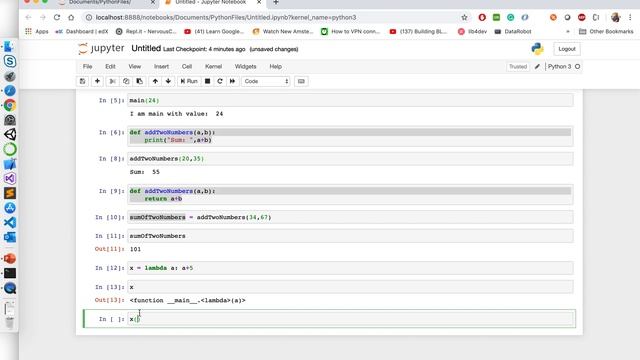Click the sumOfTwoNumbers assignment cell In [10]

point(350,217)
